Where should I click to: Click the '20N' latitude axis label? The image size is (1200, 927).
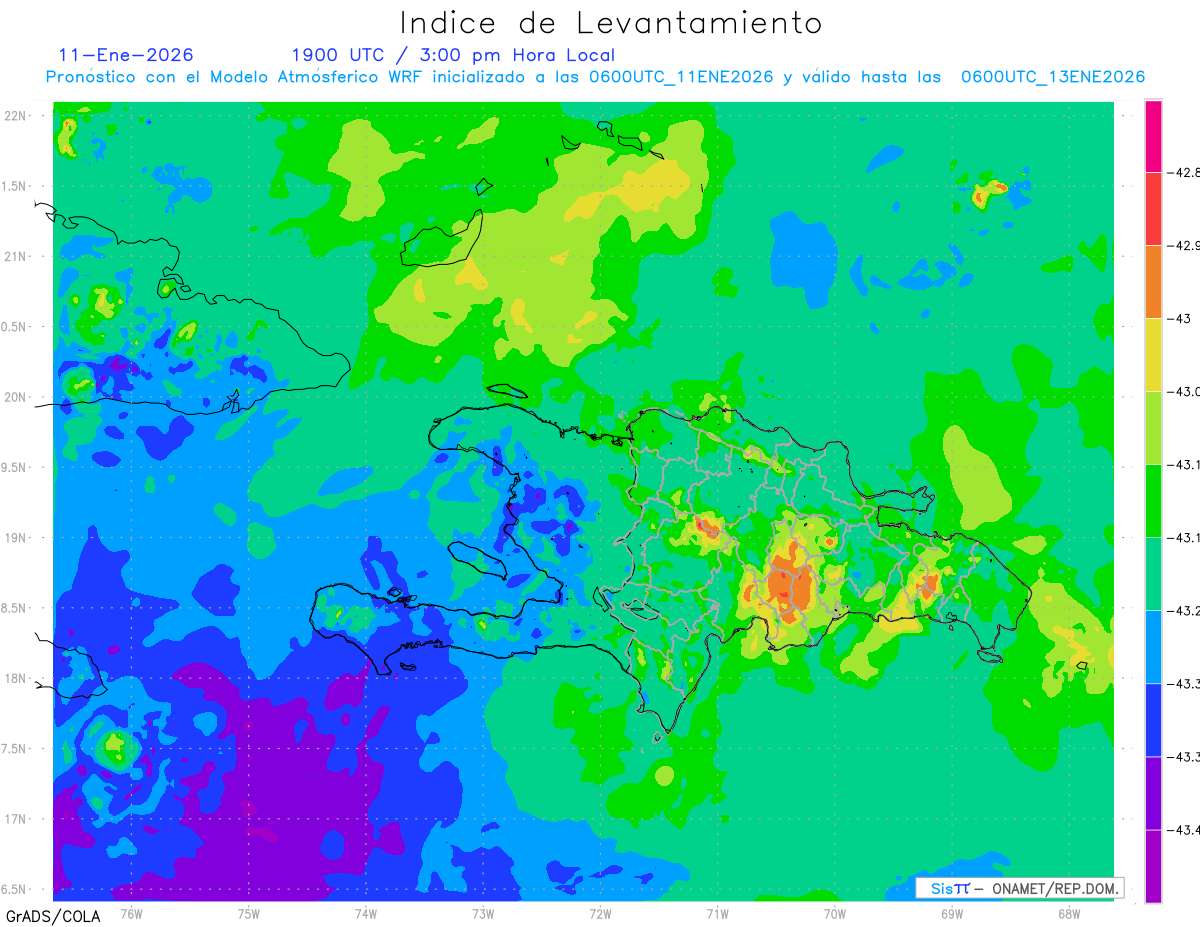pyautogui.click(x=15, y=397)
